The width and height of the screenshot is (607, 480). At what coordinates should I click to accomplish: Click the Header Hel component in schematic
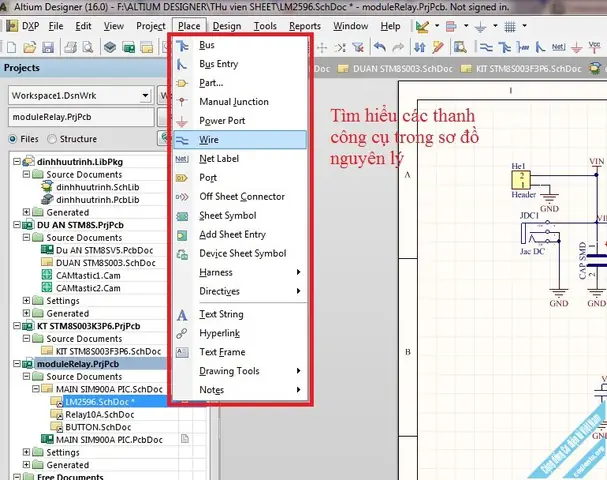(521, 180)
